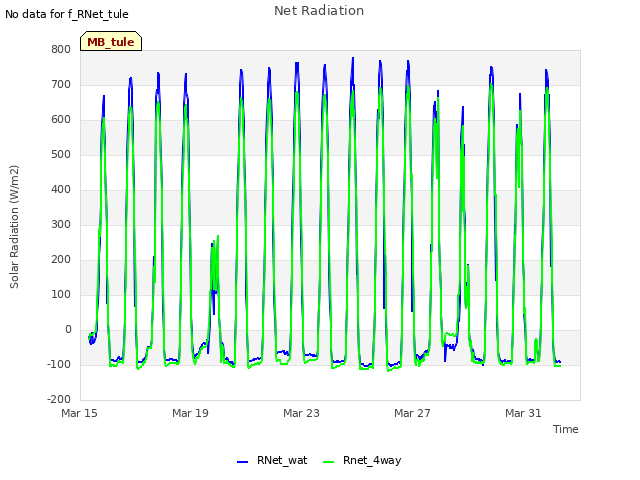Click the Solar Radiation (W/m2) axis label
The width and height of the screenshot is (640, 480).
tap(14, 227)
